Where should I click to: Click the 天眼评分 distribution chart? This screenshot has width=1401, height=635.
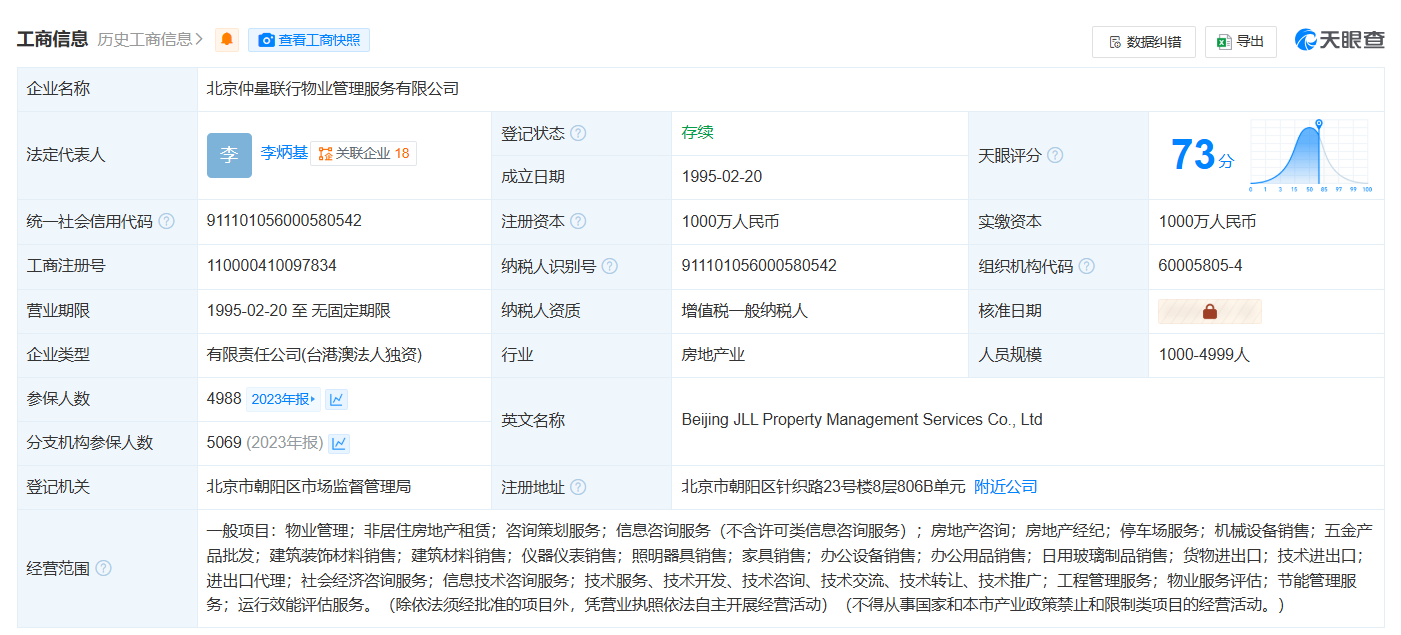tap(1309, 156)
